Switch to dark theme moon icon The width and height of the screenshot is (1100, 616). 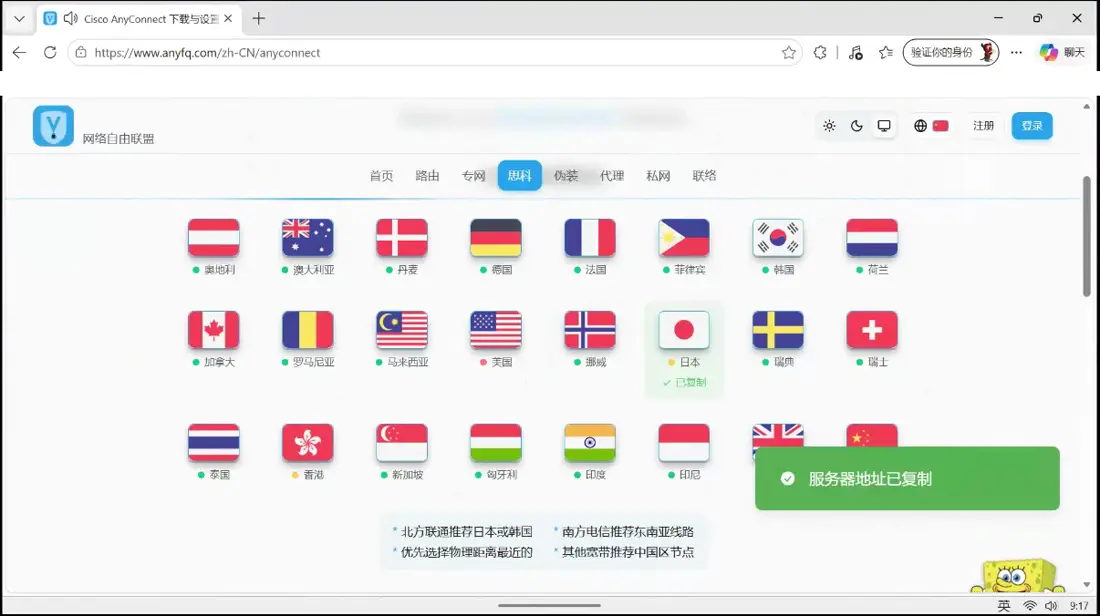pyautogui.click(x=857, y=126)
